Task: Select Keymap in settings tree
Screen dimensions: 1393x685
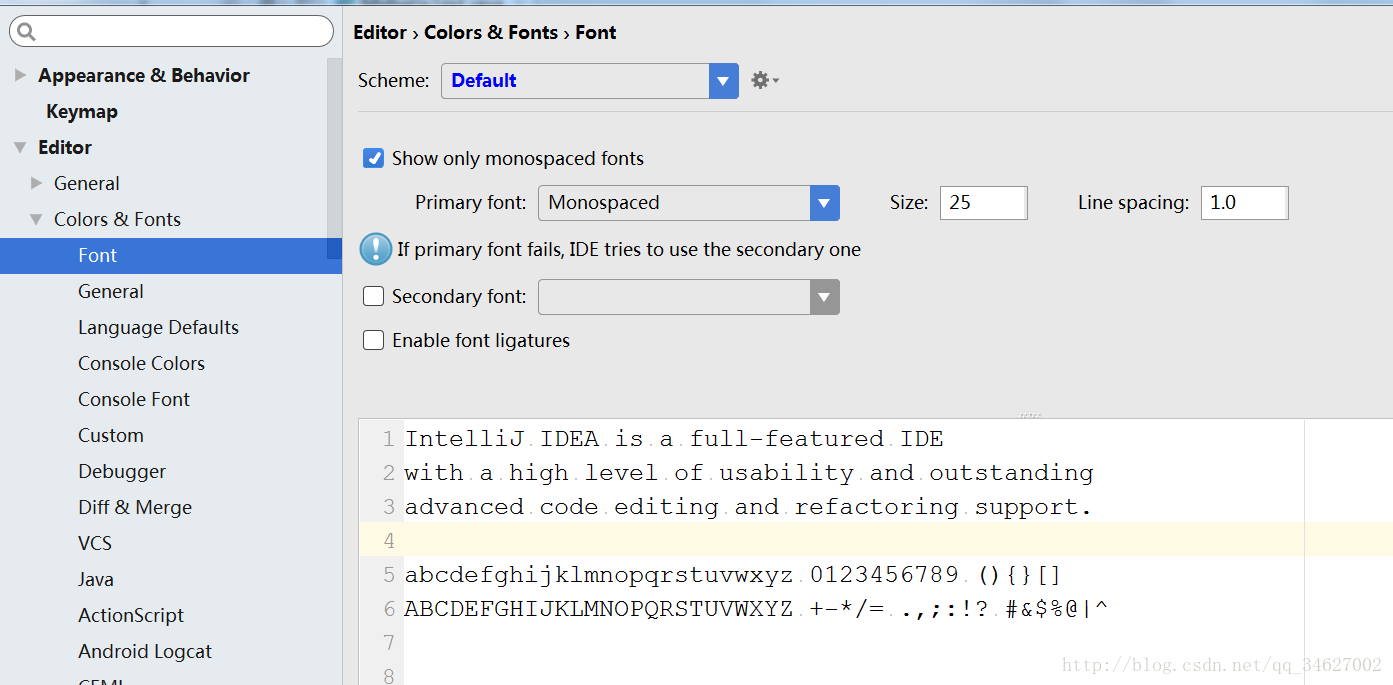Action: [x=82, y=111]
